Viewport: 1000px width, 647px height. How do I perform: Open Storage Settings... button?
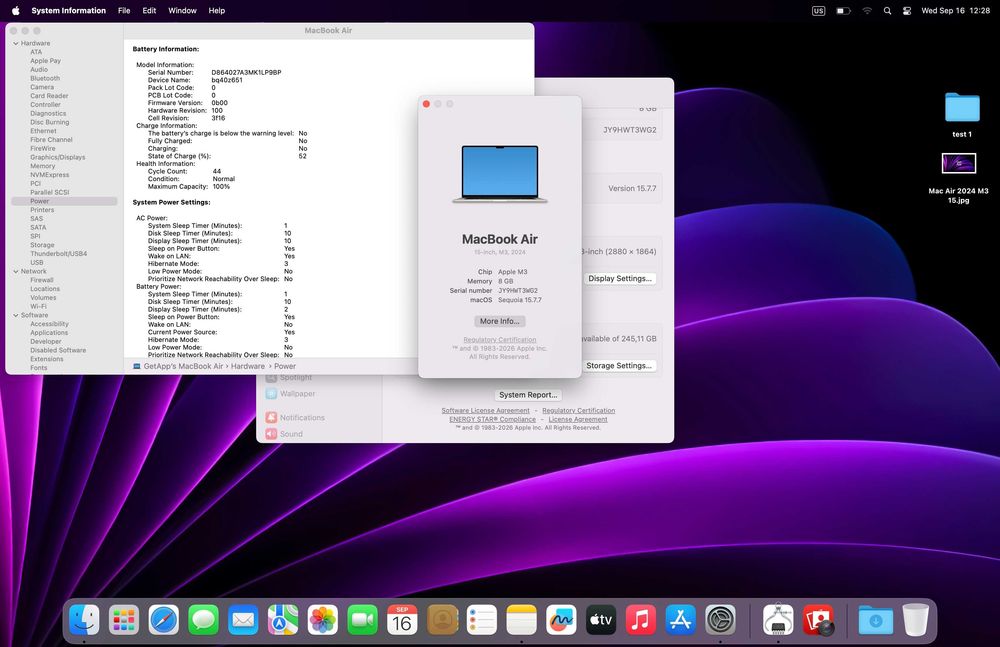(619, 366)
